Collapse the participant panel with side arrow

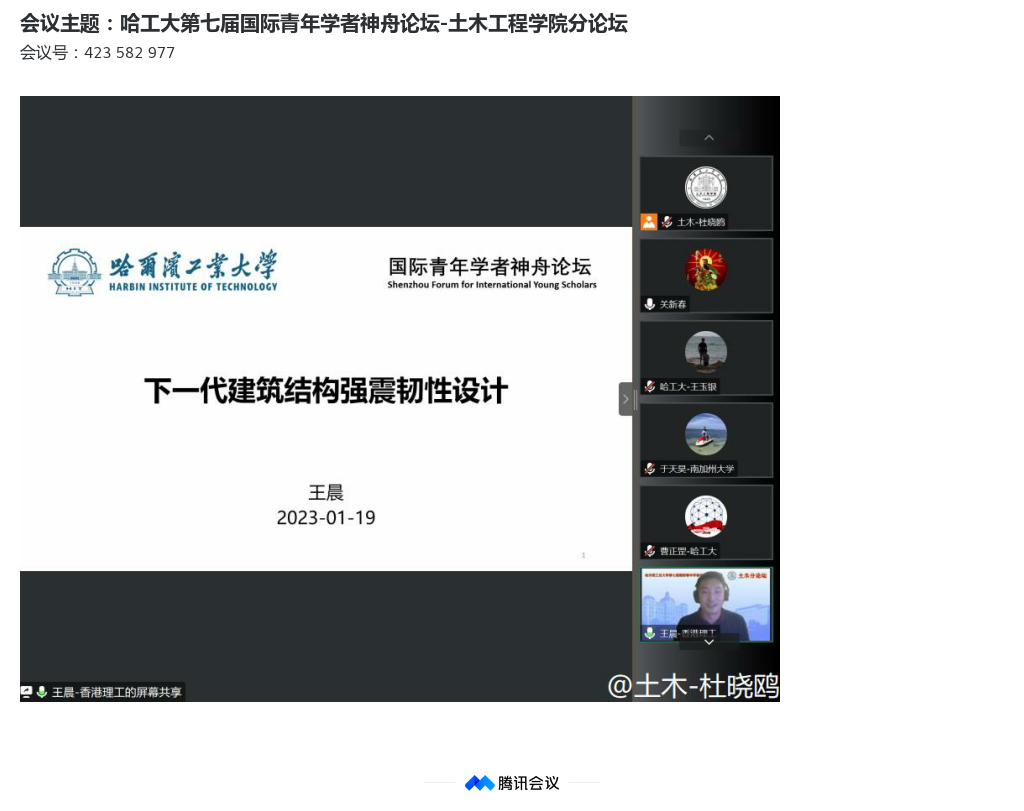click(626, 399)
